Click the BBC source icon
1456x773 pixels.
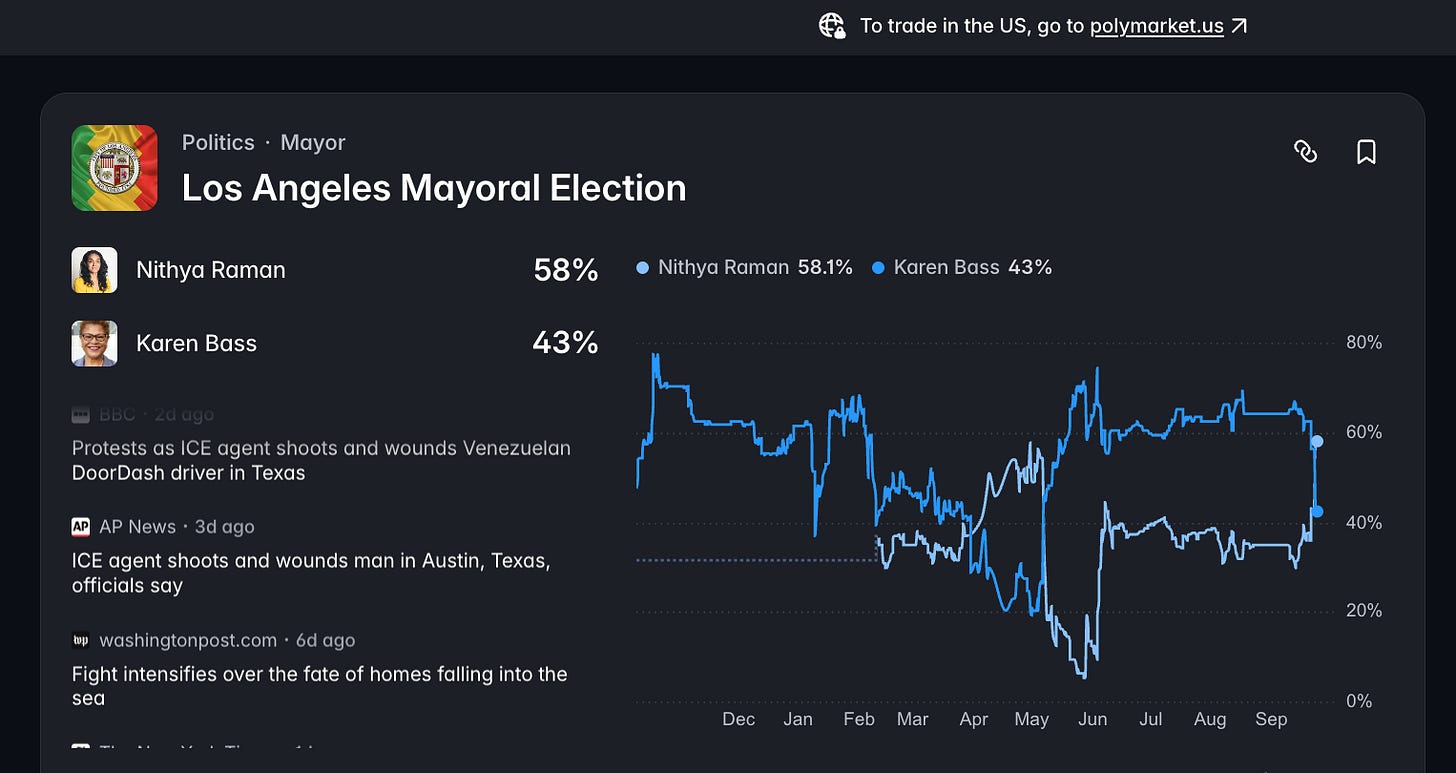tap(81, 414)
